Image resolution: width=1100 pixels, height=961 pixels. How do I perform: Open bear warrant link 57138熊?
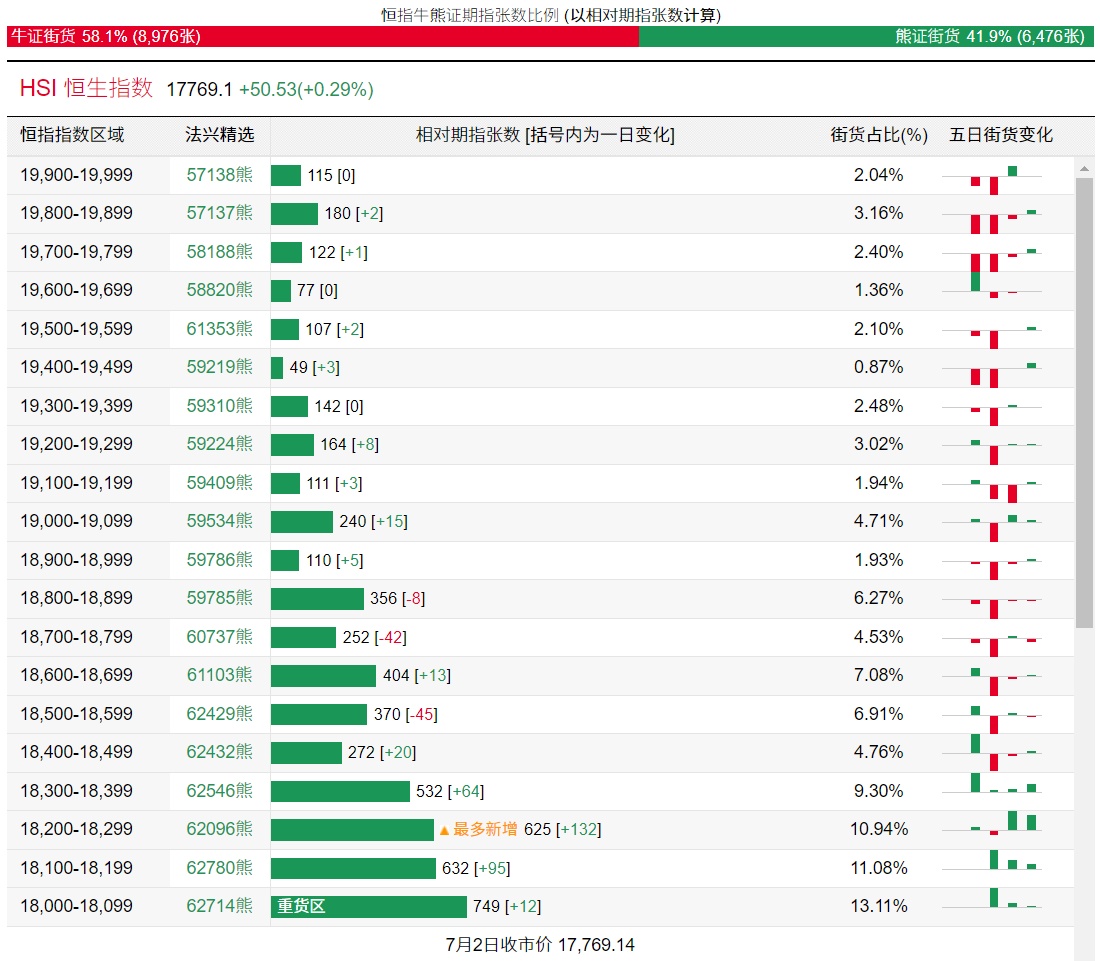coord(219,175)
